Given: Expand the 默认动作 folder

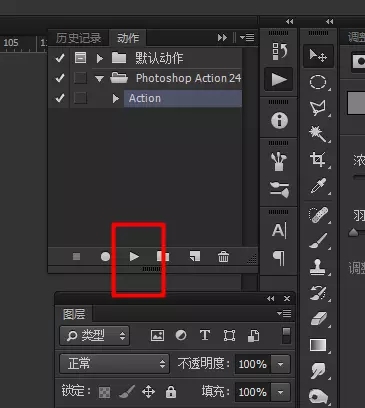Looking at the screenshot, I should click(99, 58).
